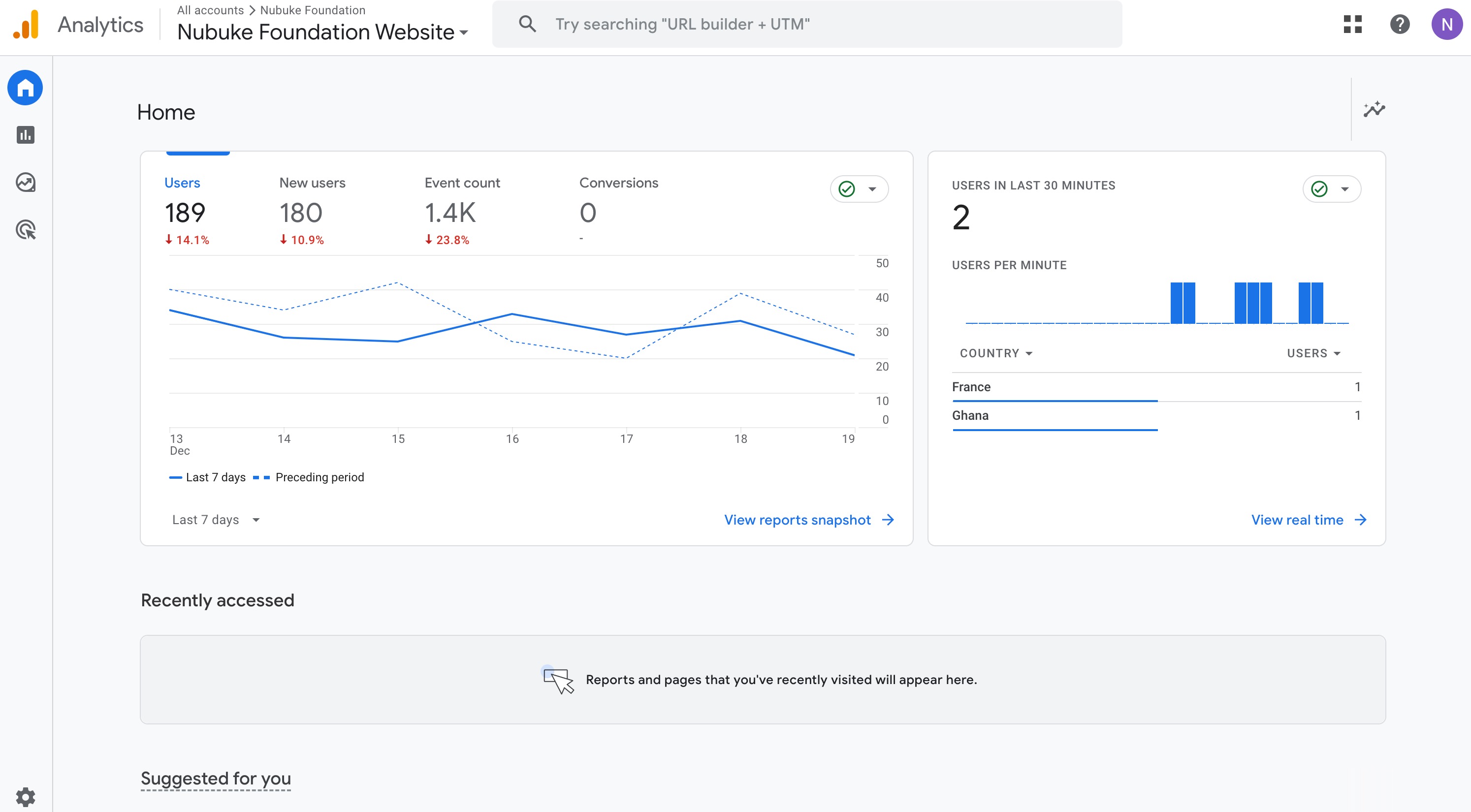The height and width of the screenshot is (812, 1471).
Task: Open the Insights sparkline icon
Action: (1374, 109)
